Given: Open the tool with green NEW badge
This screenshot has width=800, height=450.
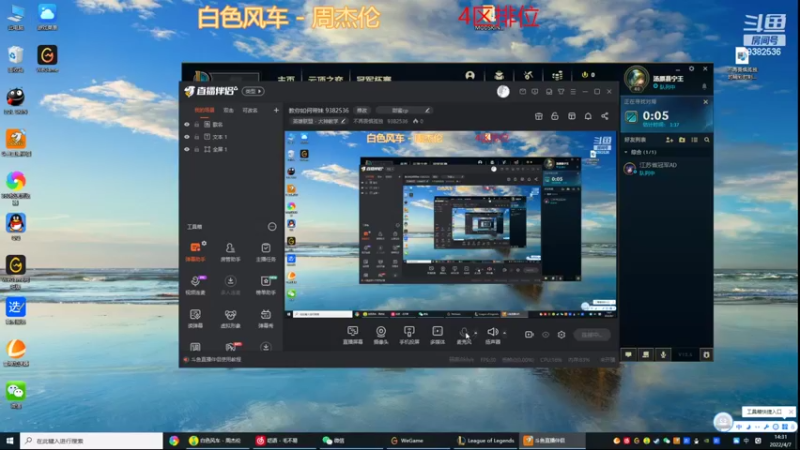Looking at the screenshot, I should point(265,285).
